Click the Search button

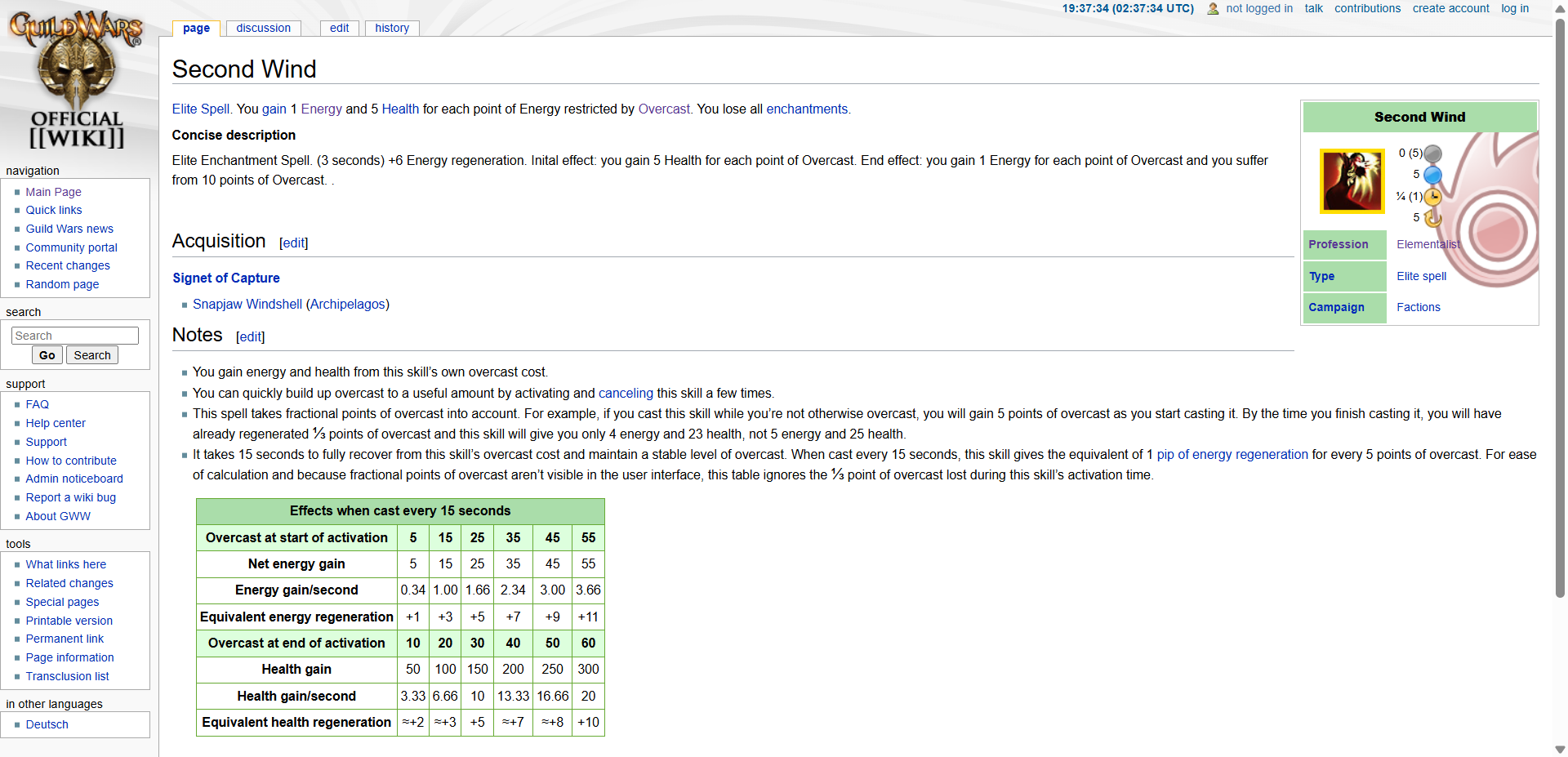click(92, 355)
